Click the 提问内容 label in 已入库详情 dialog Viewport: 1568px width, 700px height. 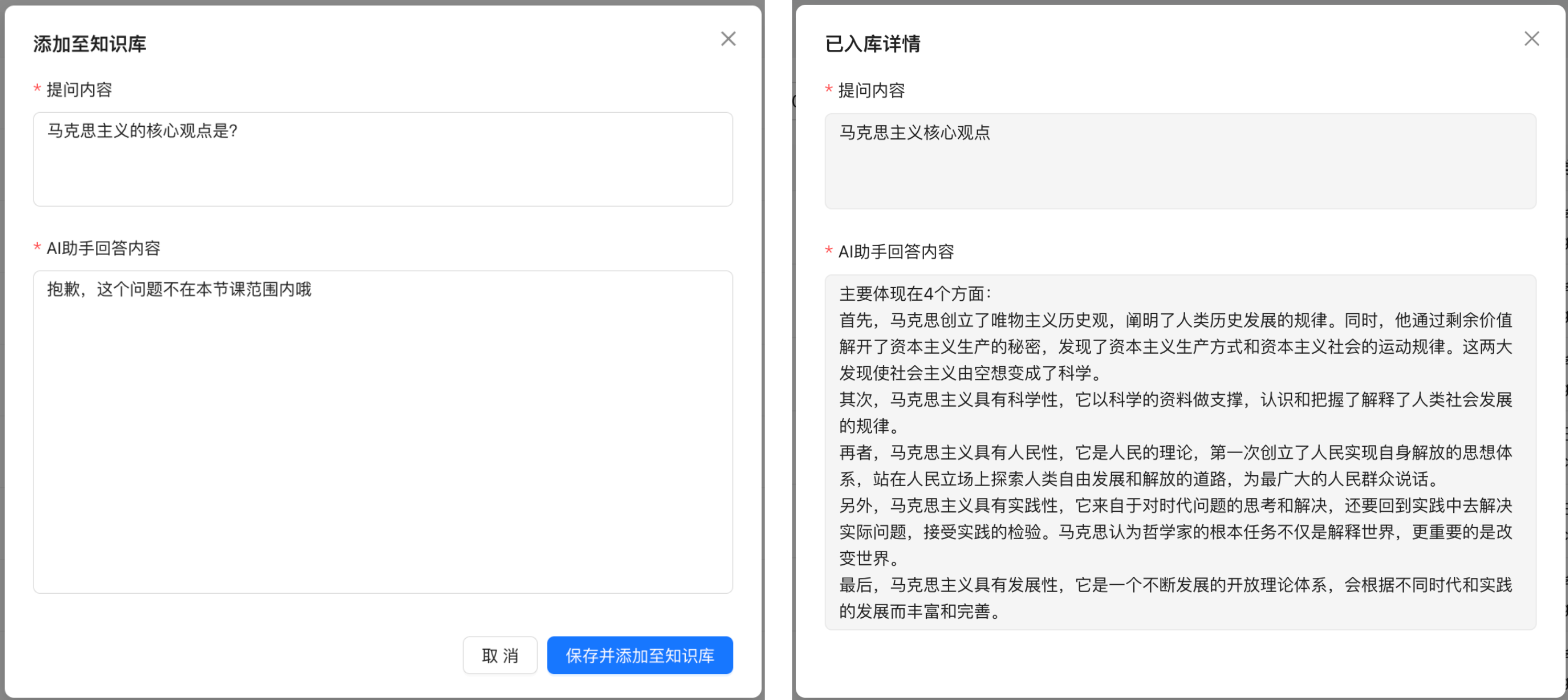[x=871, y=91]
